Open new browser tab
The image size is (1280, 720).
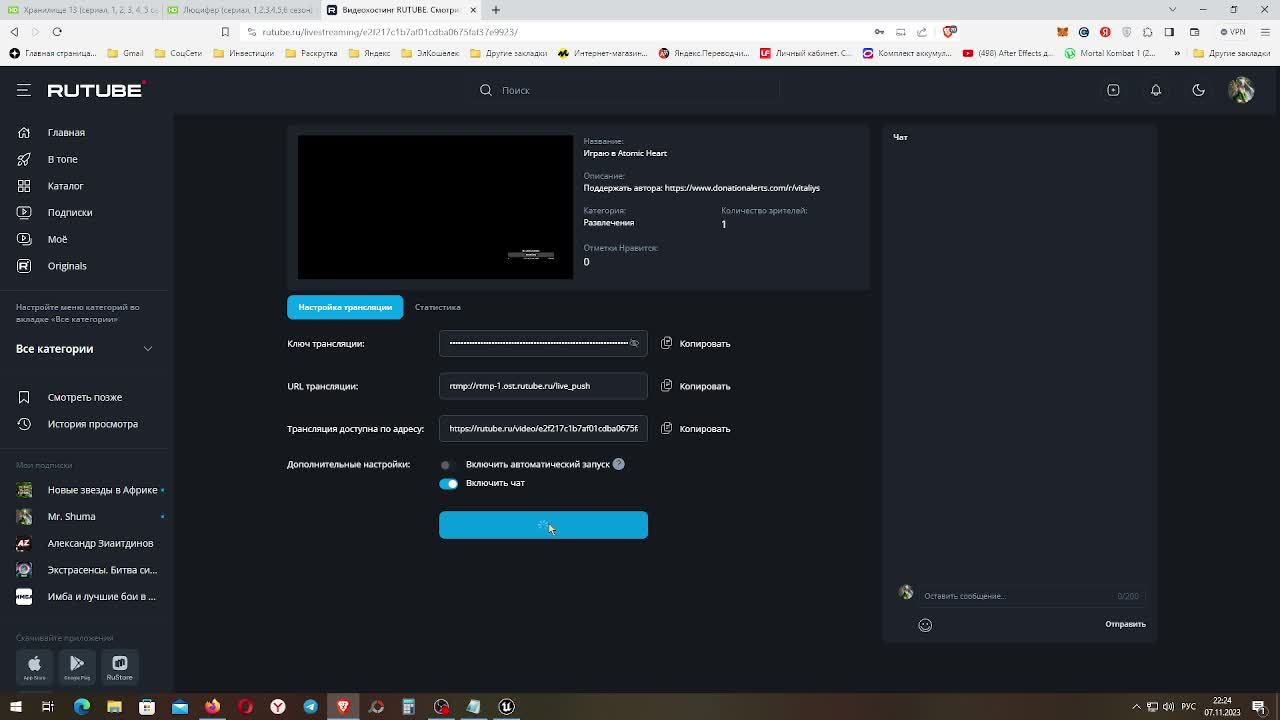coord(496,10)
